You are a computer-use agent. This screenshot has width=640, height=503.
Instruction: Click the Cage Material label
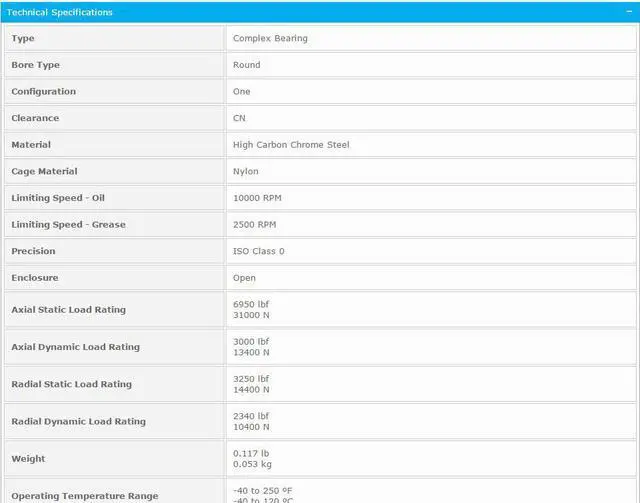44,171
